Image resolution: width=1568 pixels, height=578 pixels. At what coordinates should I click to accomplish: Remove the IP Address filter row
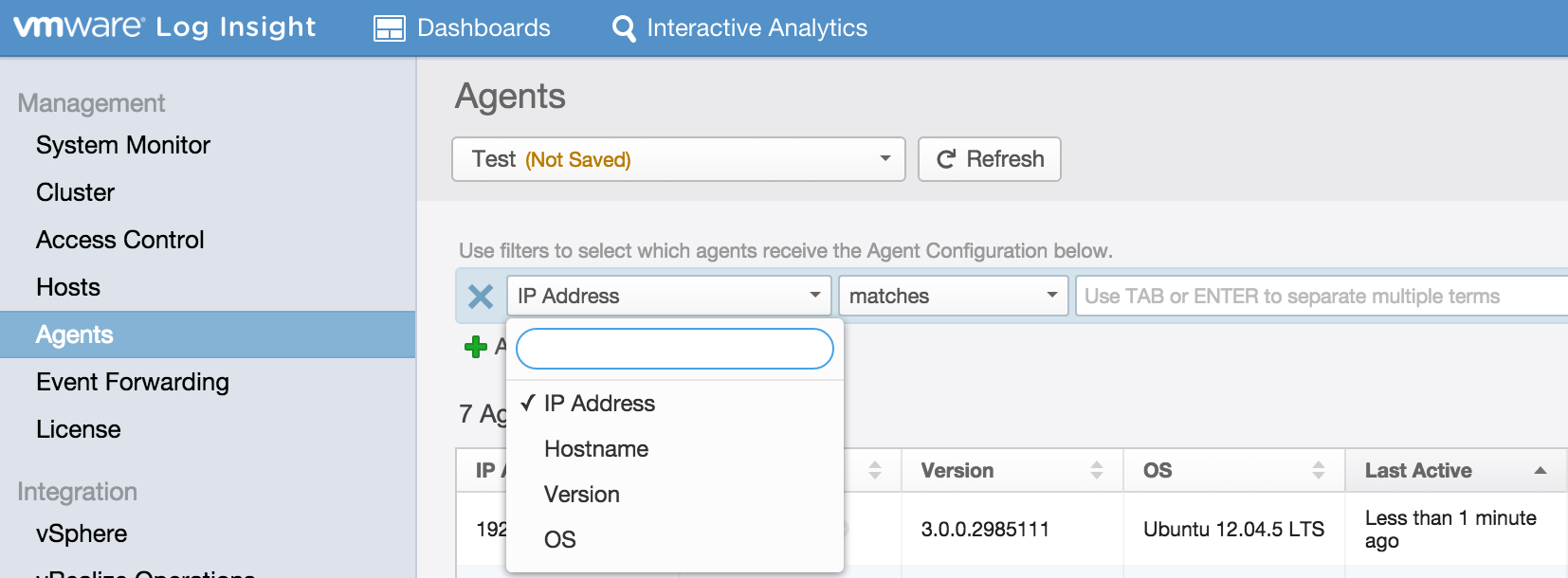coord(481,297)
